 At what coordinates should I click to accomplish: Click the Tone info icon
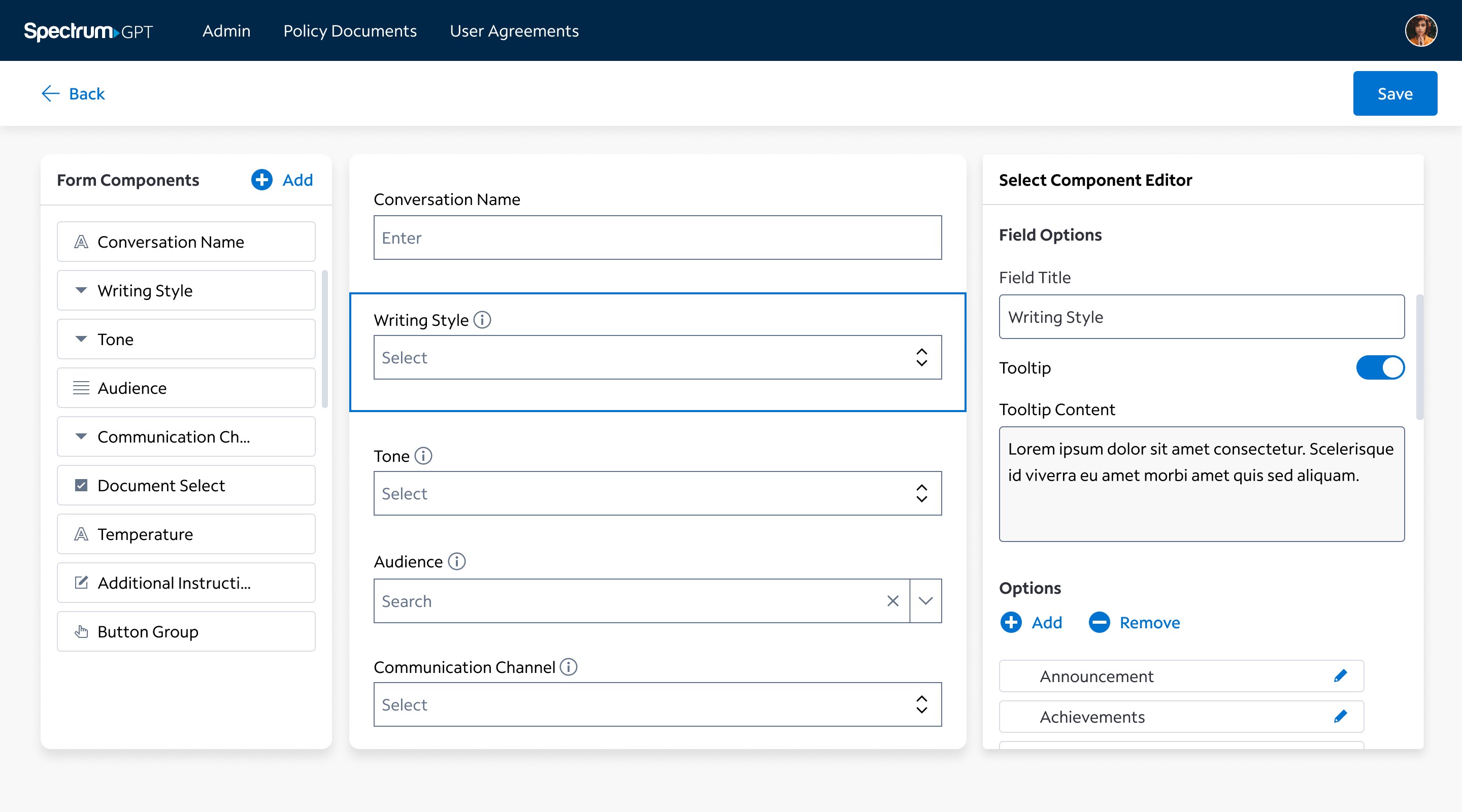(x=423, y=456)
